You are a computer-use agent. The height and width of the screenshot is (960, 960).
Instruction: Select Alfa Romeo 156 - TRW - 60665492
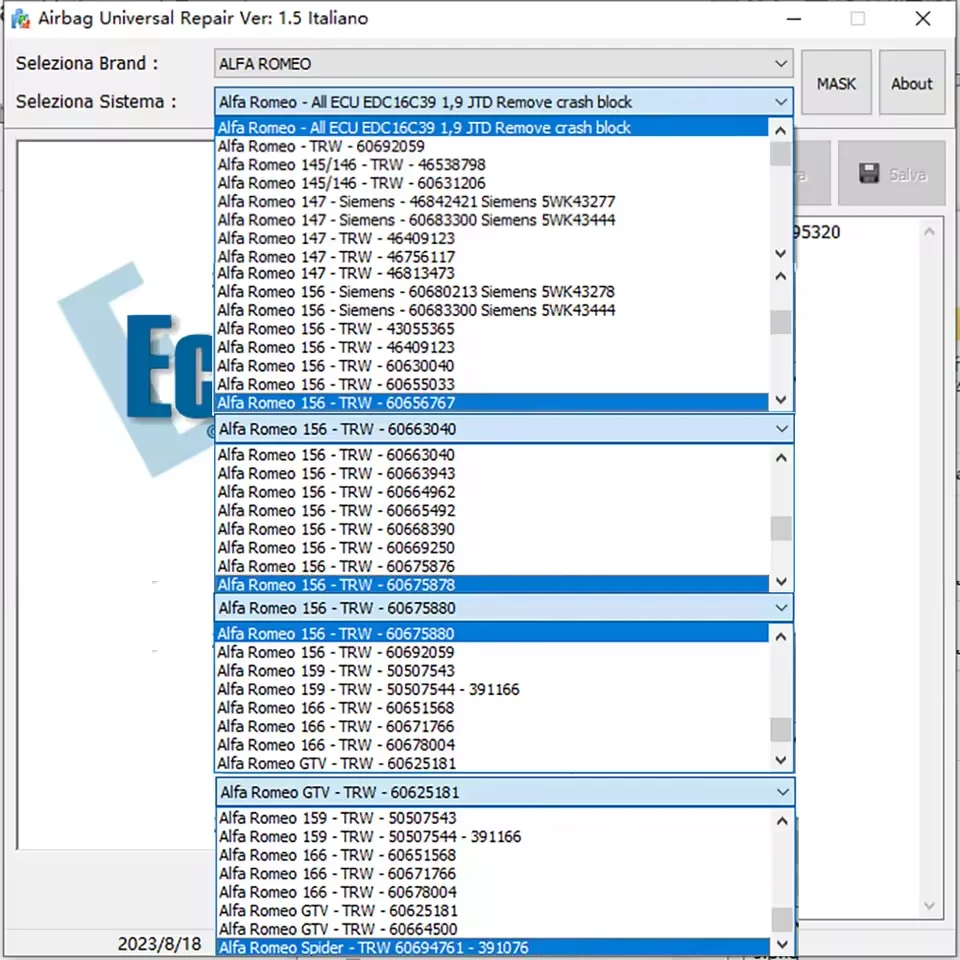tap(492, 511)
